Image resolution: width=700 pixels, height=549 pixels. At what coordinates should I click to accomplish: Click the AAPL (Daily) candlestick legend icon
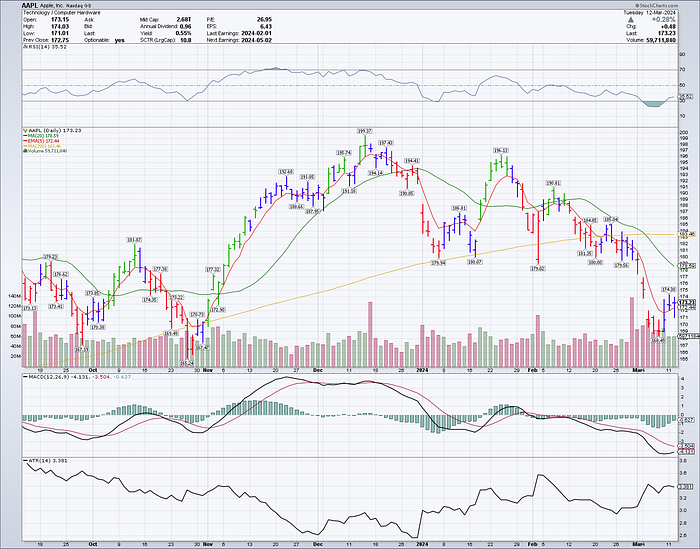25,130
